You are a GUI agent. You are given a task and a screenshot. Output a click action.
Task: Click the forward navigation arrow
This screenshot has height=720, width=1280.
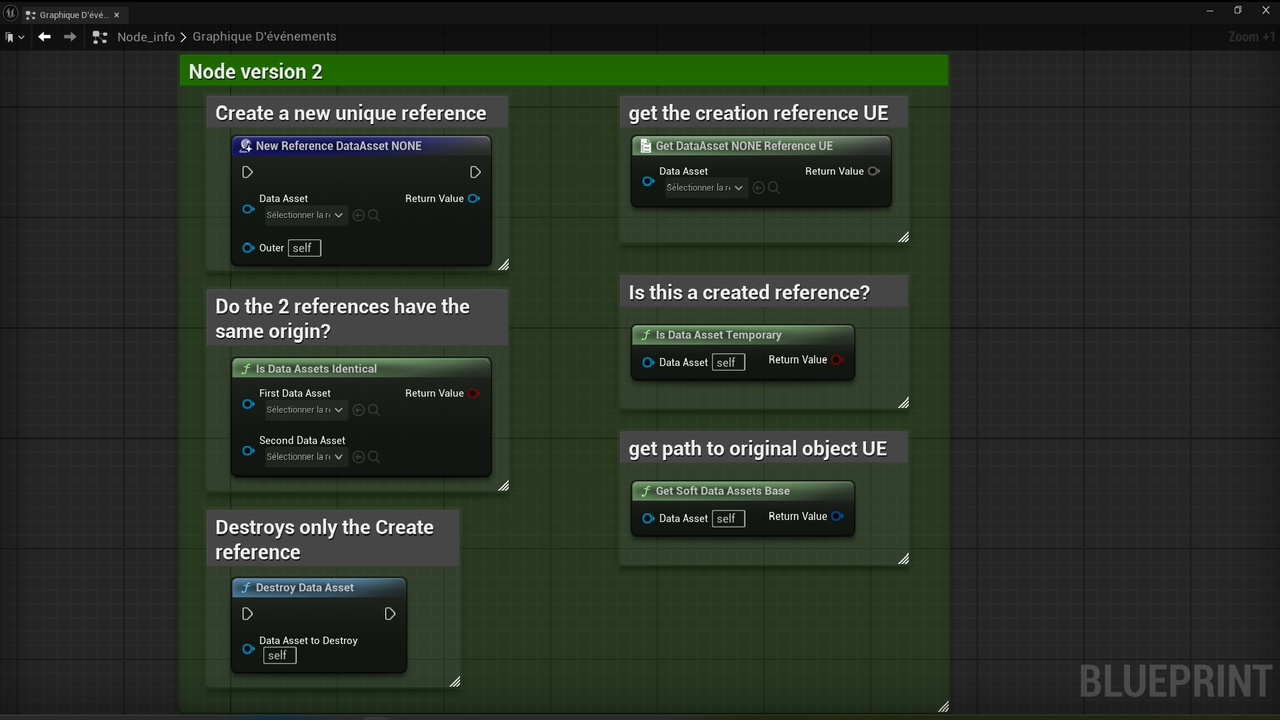tap(70, 37)
